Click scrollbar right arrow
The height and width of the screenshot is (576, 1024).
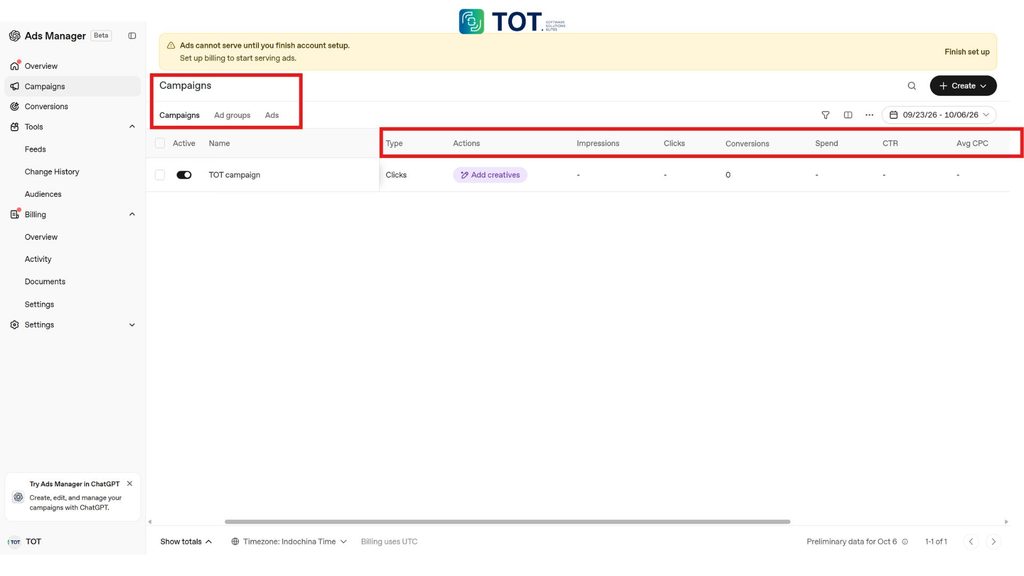(x=1006, y=522)
